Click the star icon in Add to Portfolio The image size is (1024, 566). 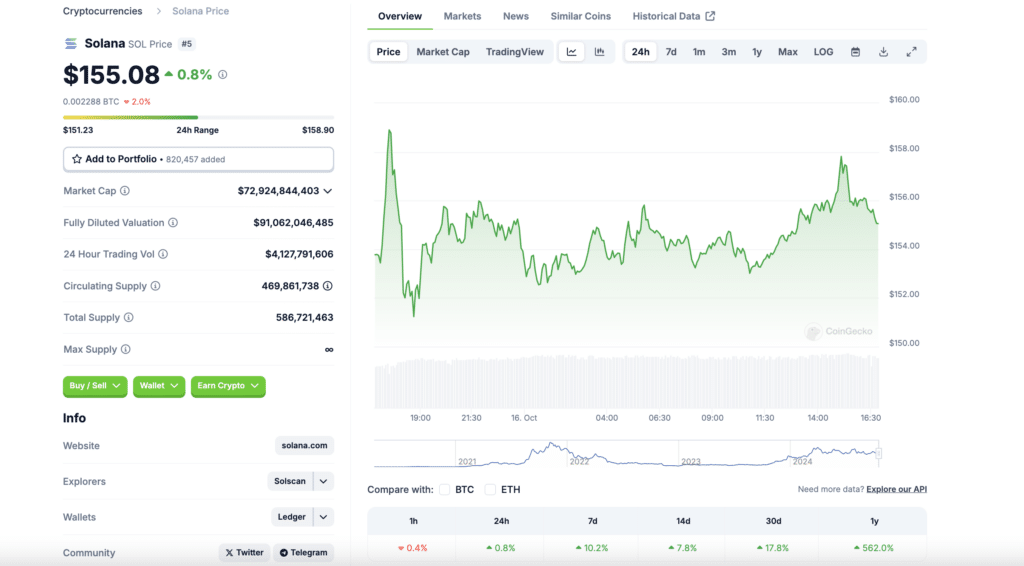pos(76,159)
